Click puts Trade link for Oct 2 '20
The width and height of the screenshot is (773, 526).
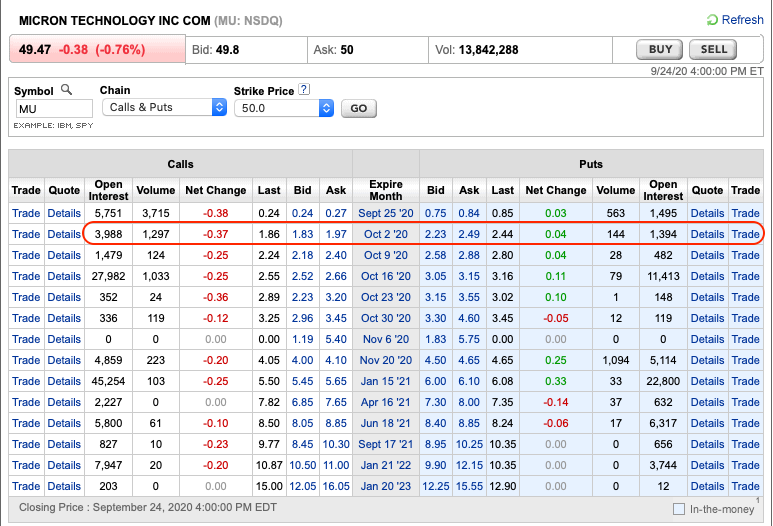(745, 234)
